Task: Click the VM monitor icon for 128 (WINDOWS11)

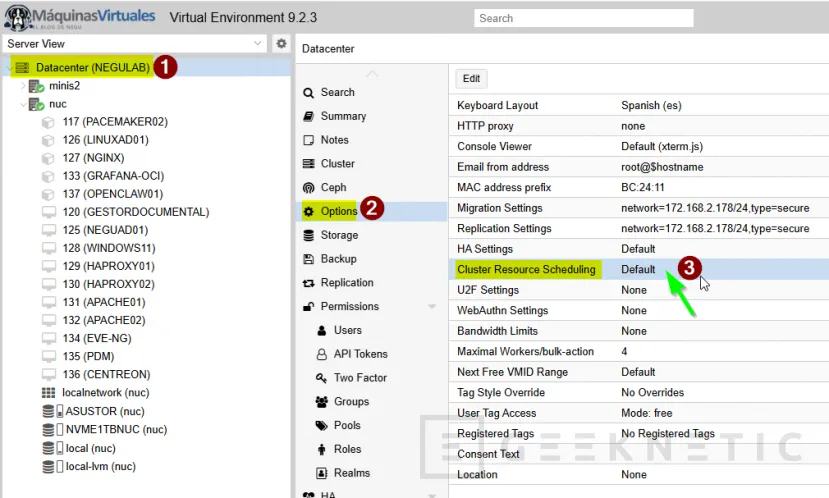Action: (49, 248)
